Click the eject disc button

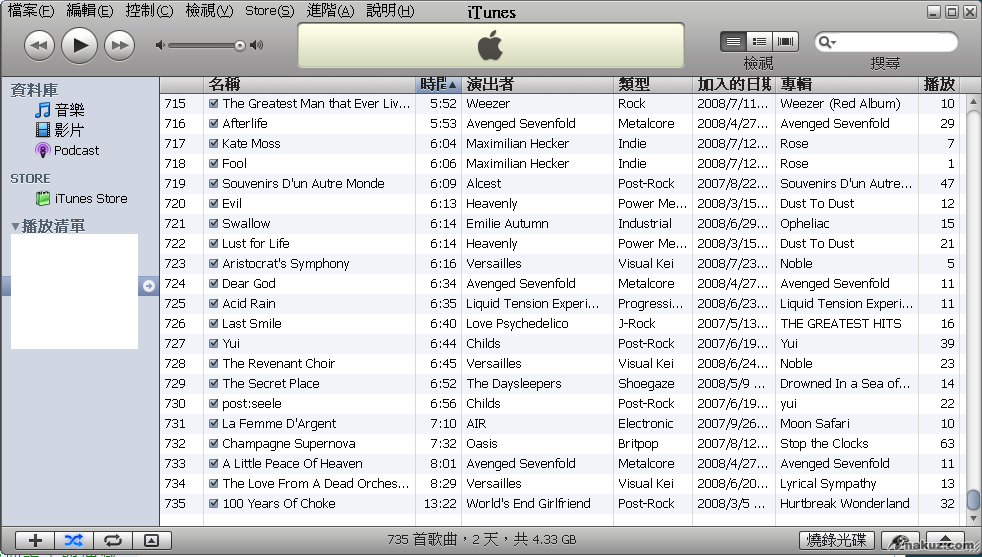pyautogui.click(x=945, y=540)
